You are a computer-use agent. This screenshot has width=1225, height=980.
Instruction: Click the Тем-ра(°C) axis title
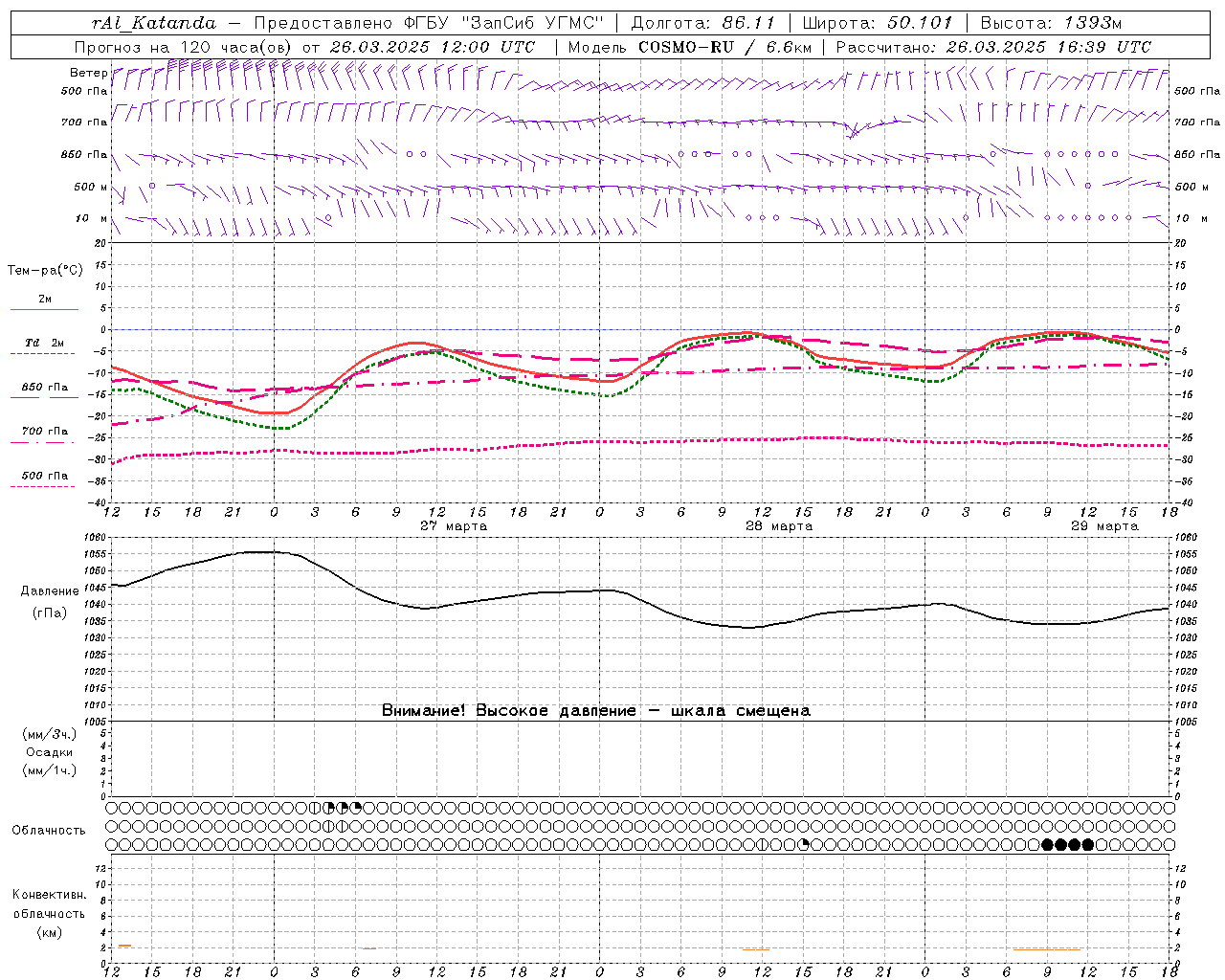click(45, 271)
